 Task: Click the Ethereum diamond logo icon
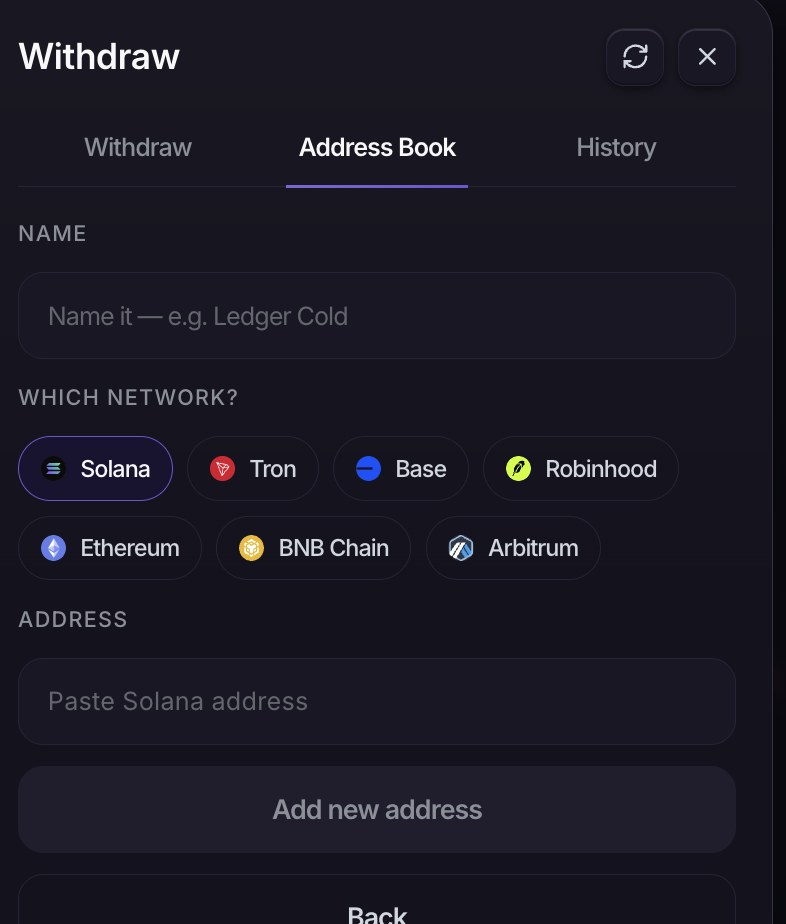click(x=54, y=548)
